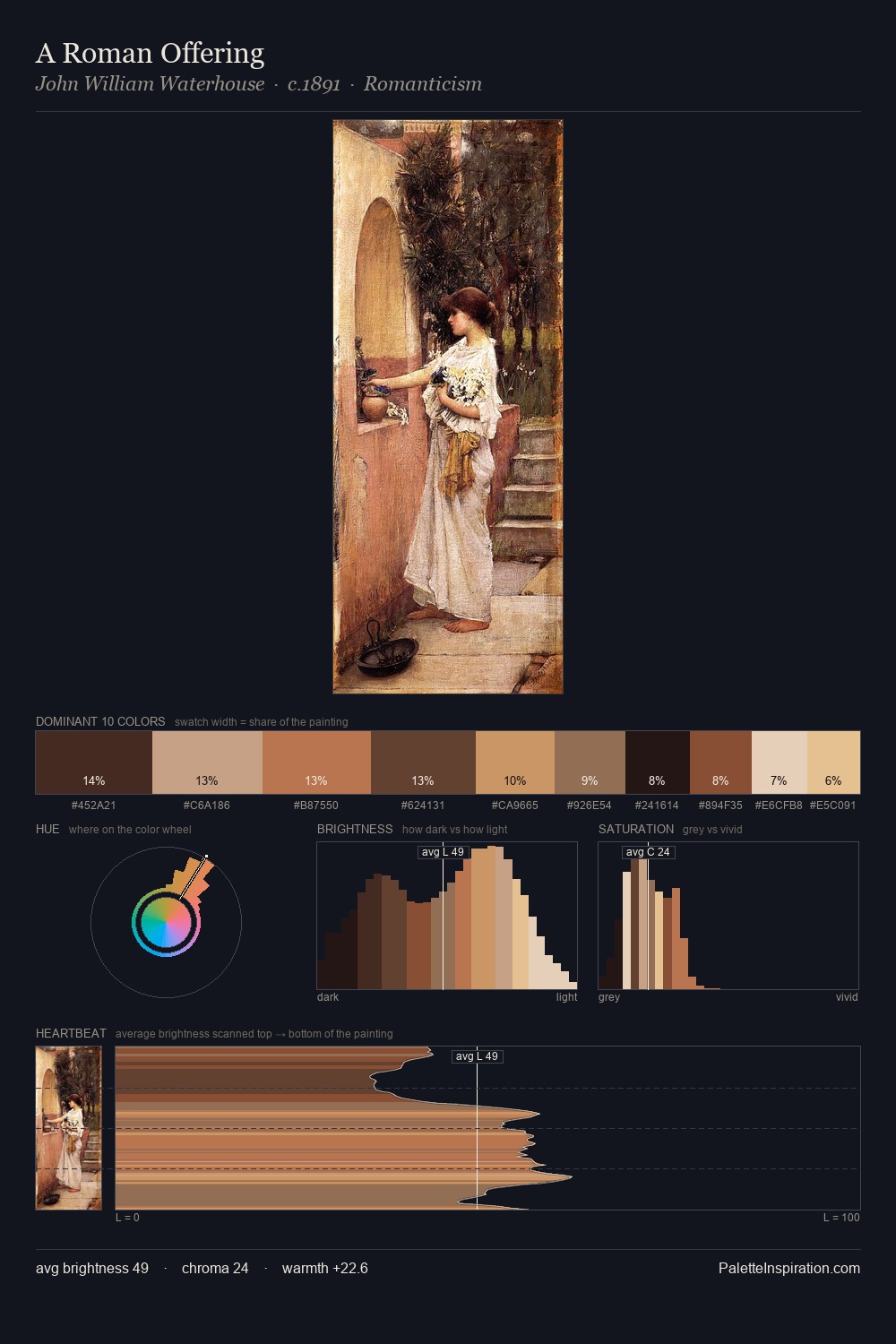This screenshot has width=896, height=1344.
Task: Click the #E5C091 light gold swatch
Action: pyautogui.click(x=833, y=762)
